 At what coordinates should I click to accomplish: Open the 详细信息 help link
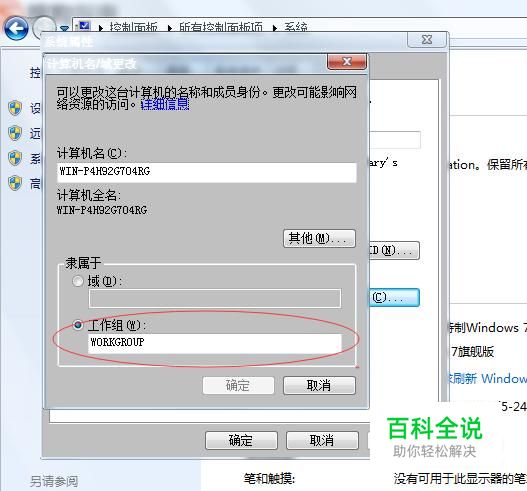pos(165,105)
